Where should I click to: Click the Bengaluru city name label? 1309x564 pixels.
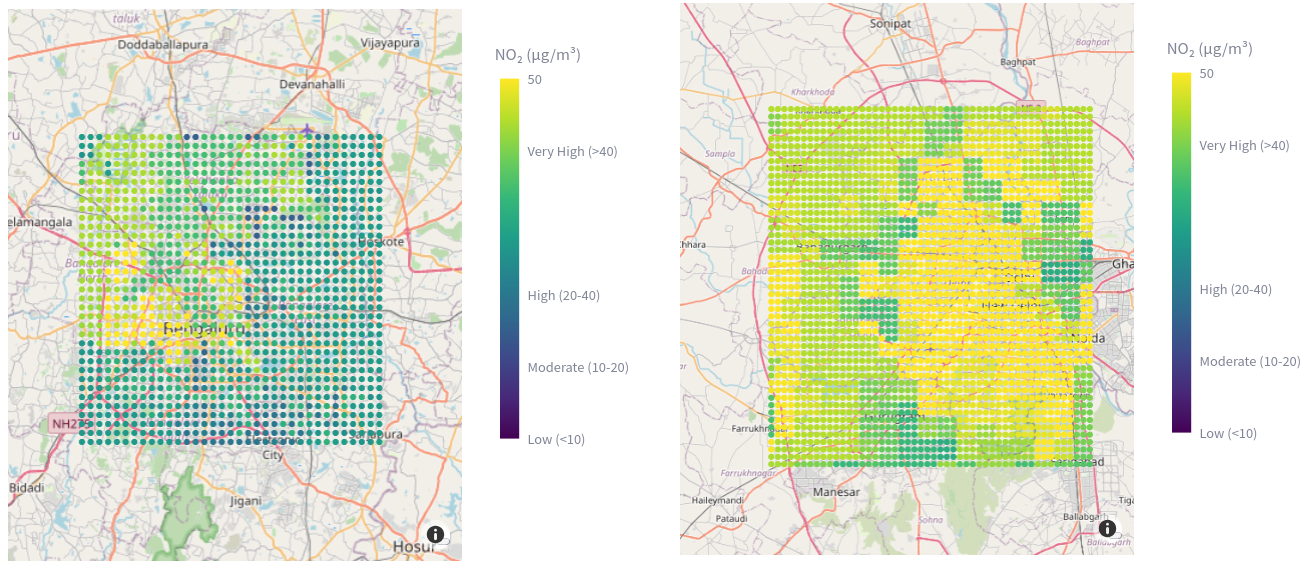pyautogui.click(x=203, y=329)
